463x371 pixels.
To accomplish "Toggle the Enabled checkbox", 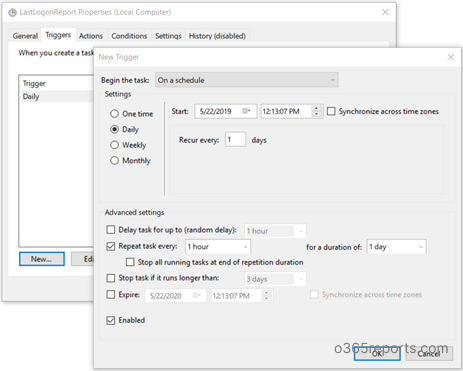I will click(110, 320).
